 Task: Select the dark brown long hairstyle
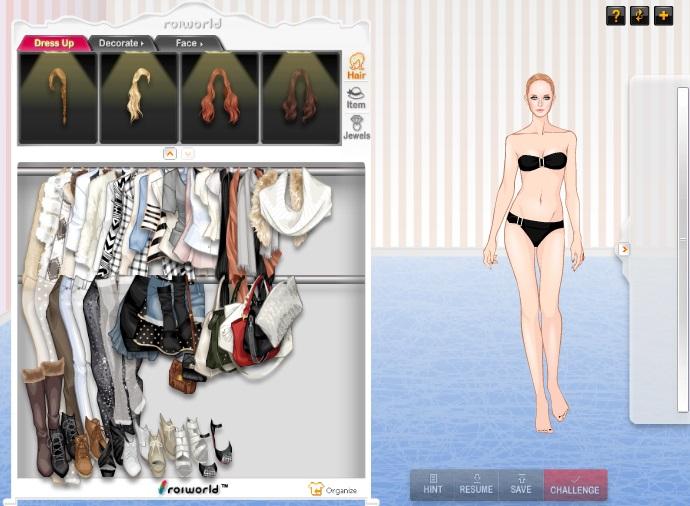301,98
